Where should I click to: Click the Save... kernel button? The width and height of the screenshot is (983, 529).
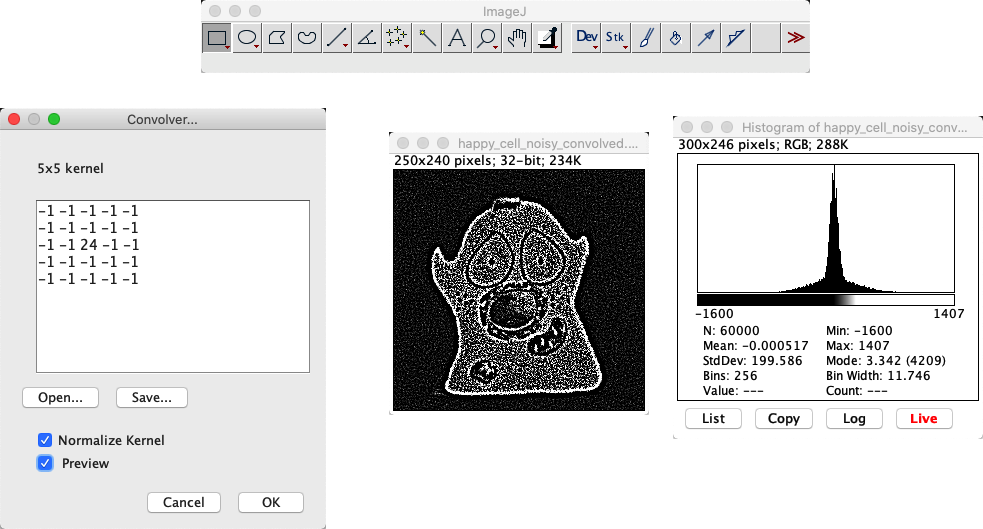point(152,397)
